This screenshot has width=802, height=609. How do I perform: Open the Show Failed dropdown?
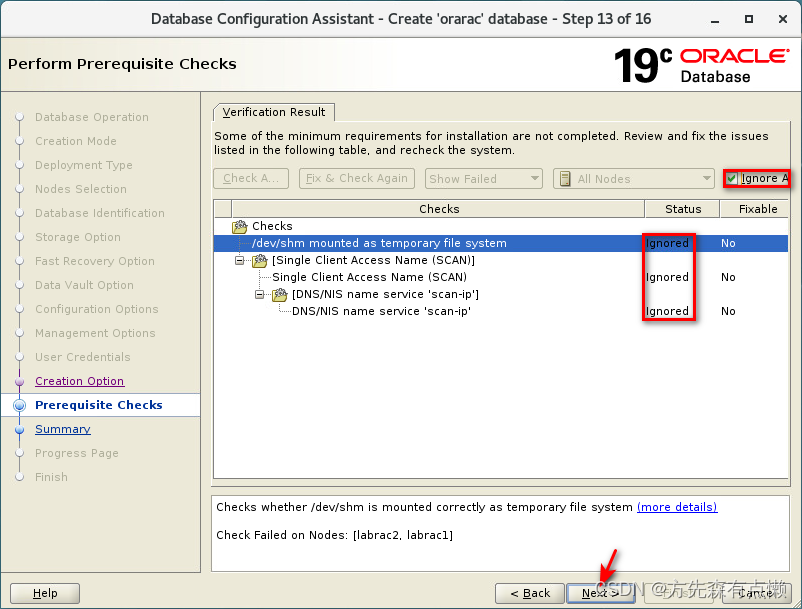coord(483,178)
